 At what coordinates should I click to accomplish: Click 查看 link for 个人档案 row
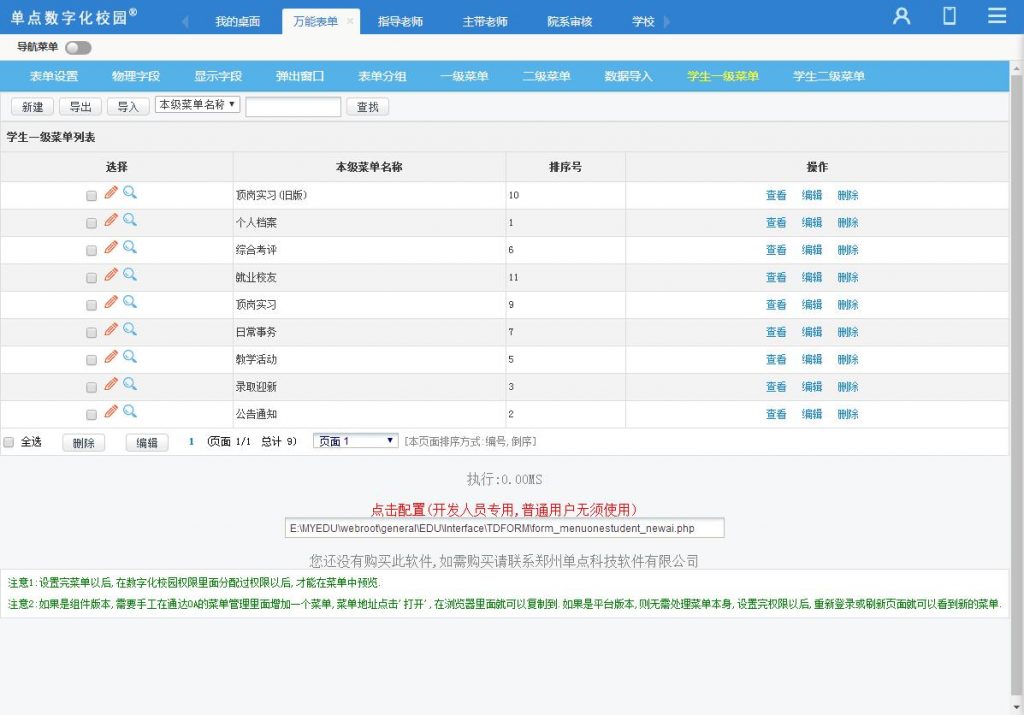click(x=776, y=223)
